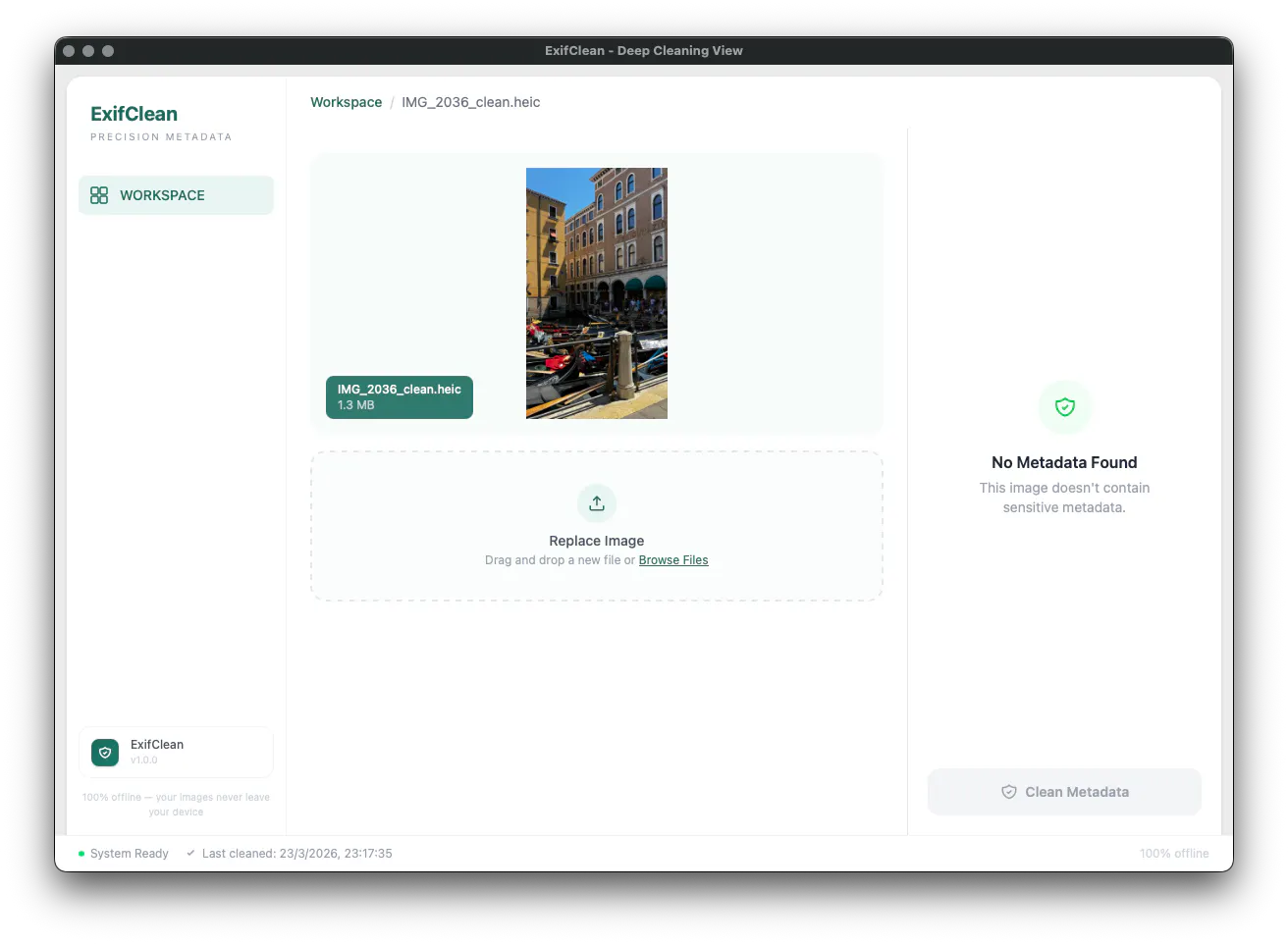Go to Workspace via the breadcrumb link
Viewport: 1288px width, 944px height.
pos(347,102)
